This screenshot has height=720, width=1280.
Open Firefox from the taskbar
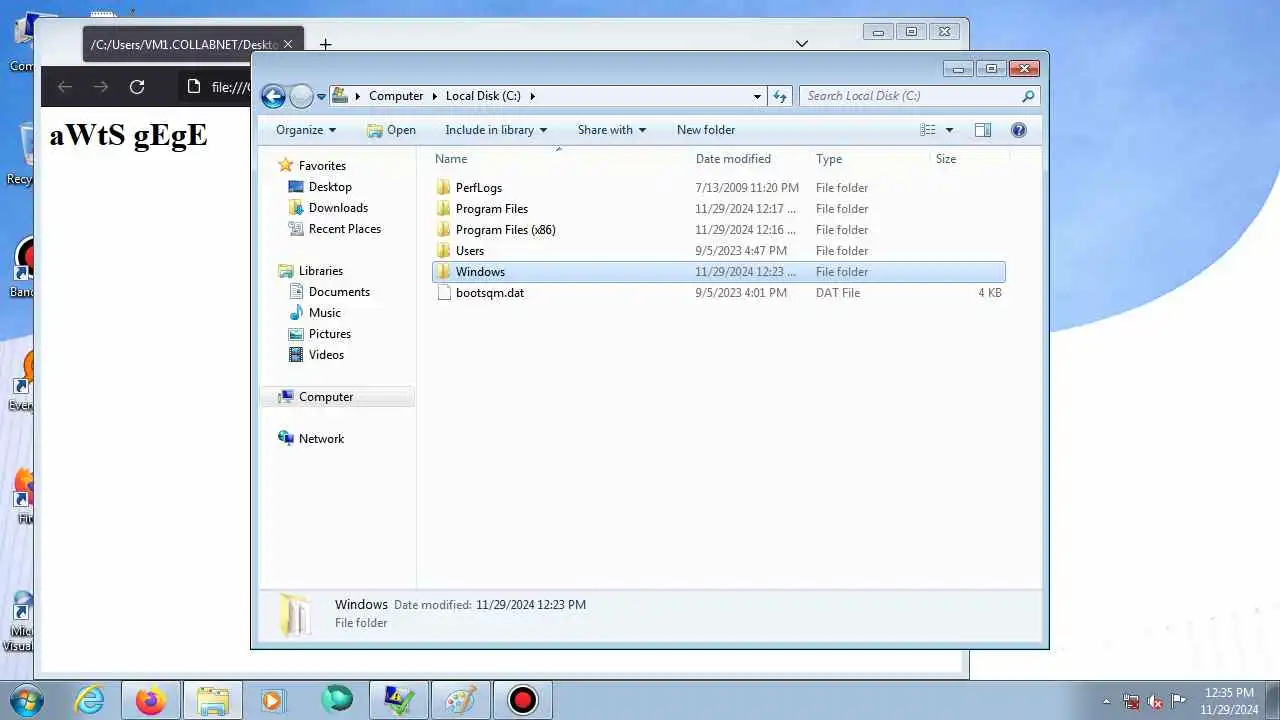[x=151, y=700]
